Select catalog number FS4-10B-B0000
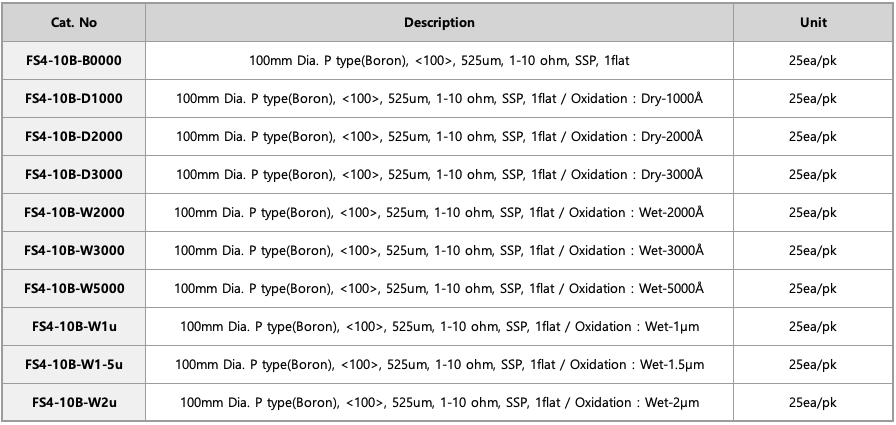896x425 pixels. [x=74, y=60]
